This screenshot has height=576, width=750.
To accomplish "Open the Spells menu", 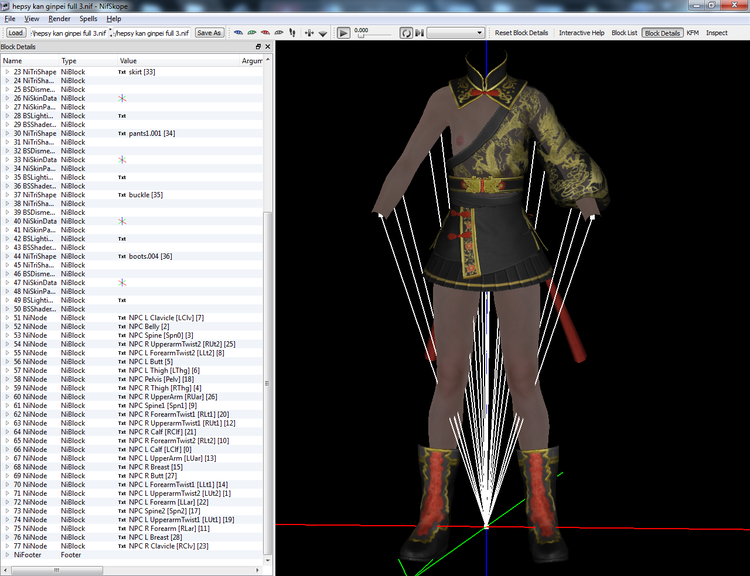I will 88,19.
